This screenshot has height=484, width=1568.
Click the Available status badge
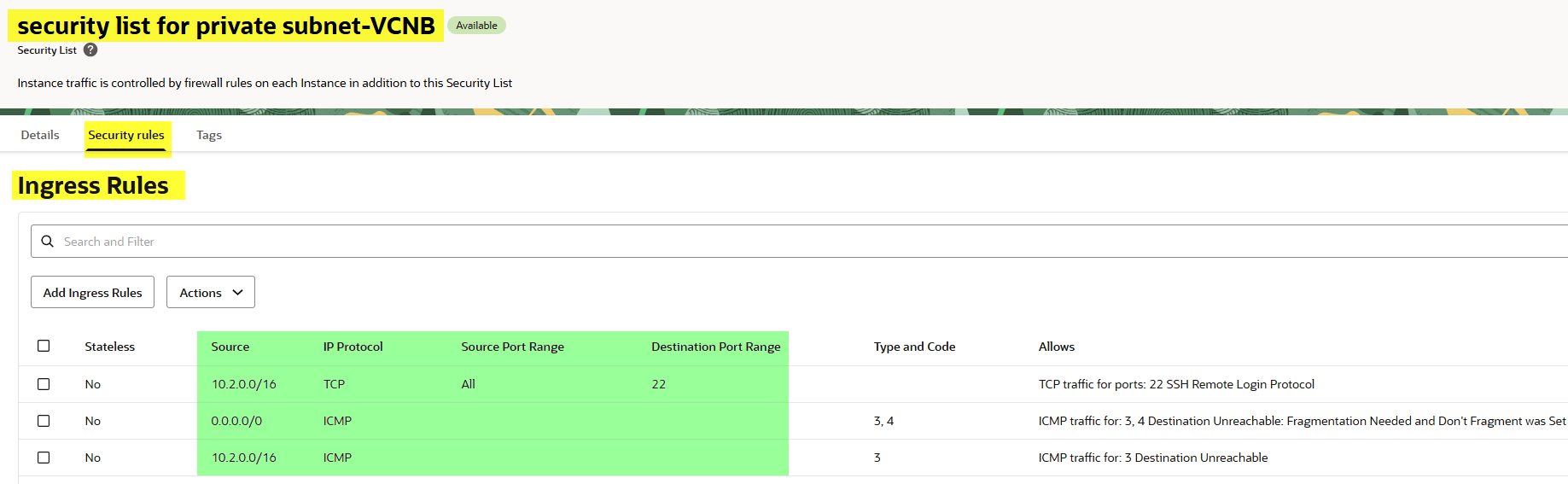[476, 26]
